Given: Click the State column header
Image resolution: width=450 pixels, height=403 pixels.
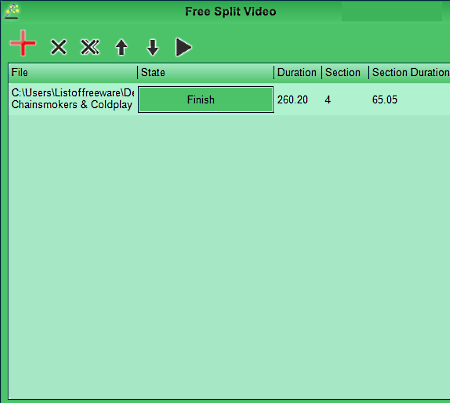Looking at the screenshot, I should click(205, 72).
